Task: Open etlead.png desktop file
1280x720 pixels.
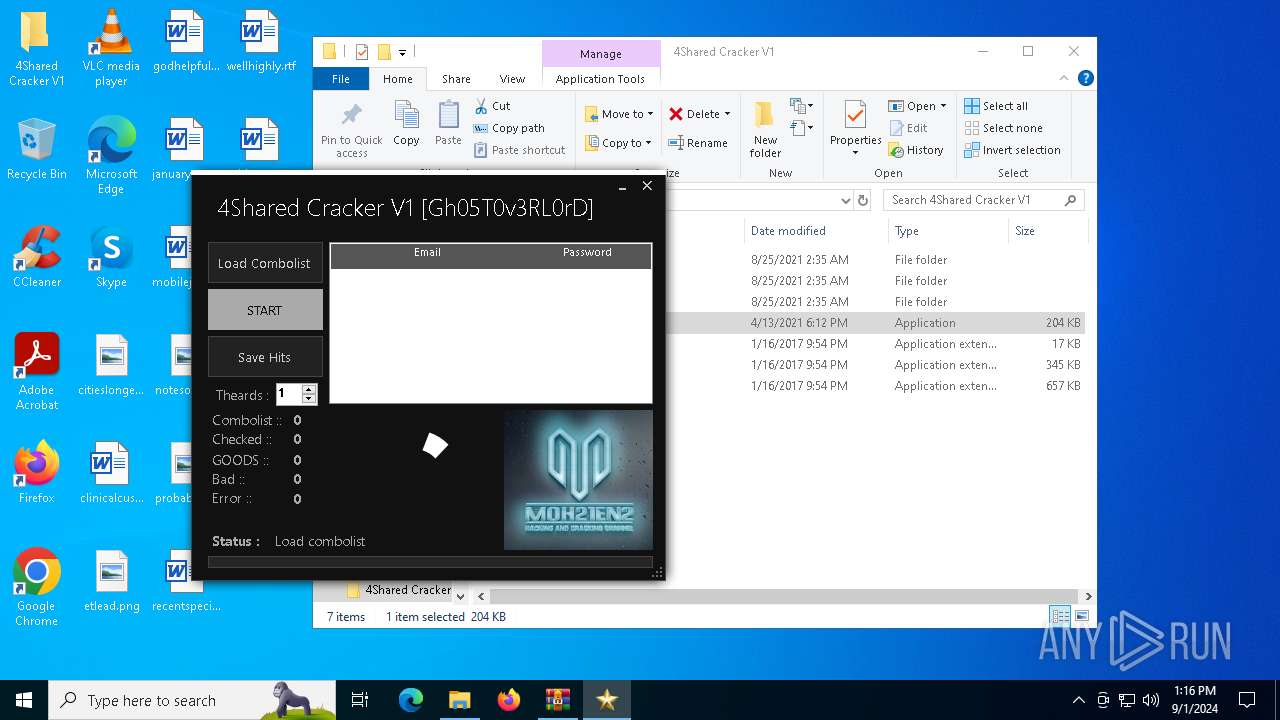Action: tap(111, 580)
